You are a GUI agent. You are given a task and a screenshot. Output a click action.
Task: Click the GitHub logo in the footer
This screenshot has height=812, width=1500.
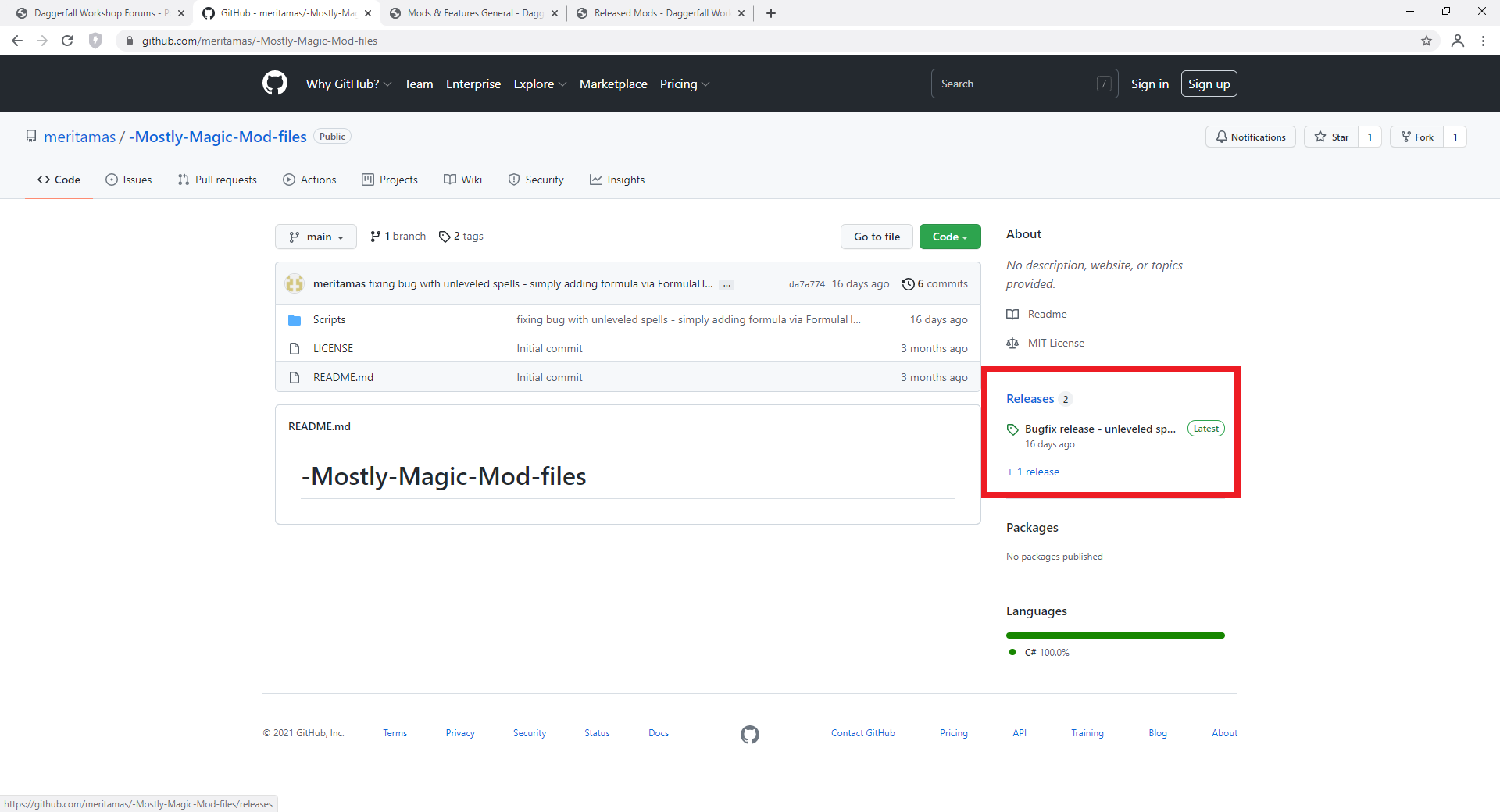tap(750, 735)
